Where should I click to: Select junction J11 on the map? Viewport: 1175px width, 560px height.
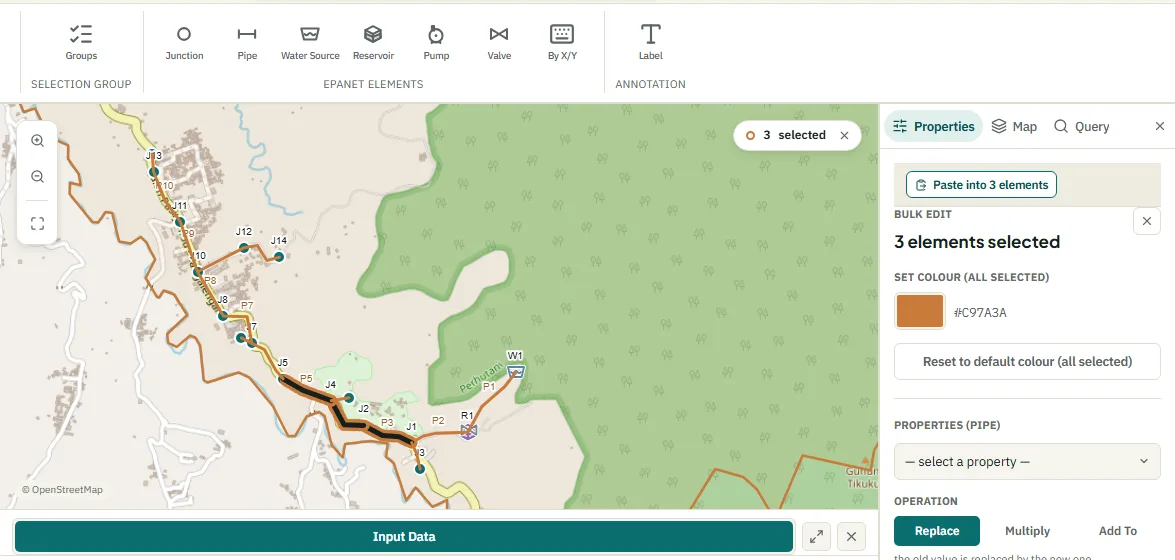tap(180, 222)
